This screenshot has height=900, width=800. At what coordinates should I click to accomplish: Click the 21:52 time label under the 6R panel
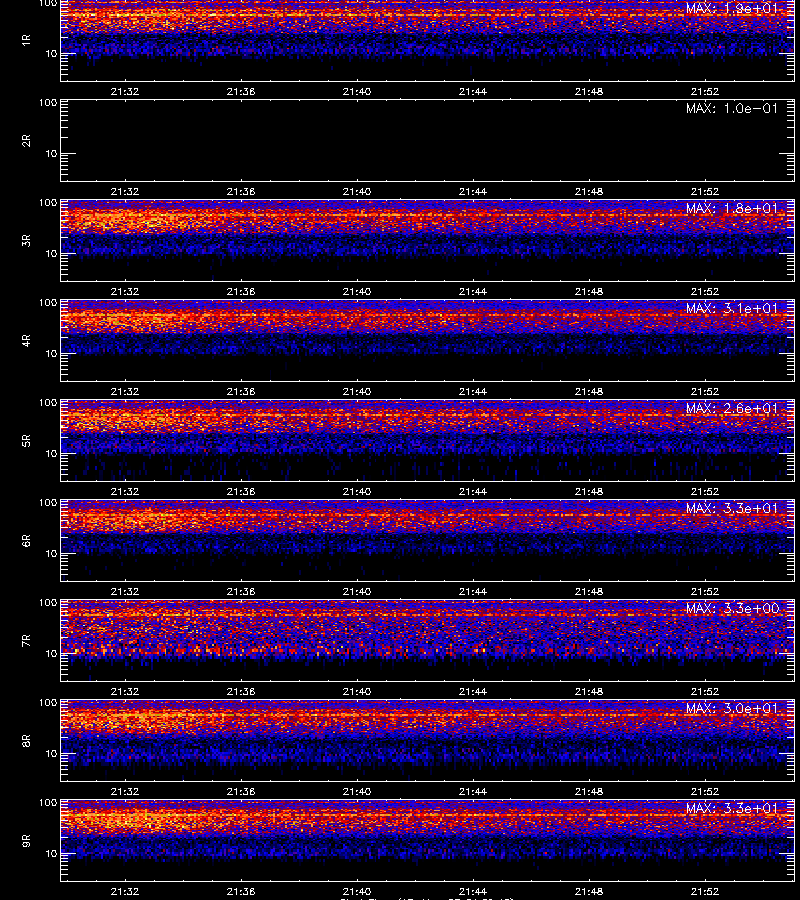click(705, 591)
